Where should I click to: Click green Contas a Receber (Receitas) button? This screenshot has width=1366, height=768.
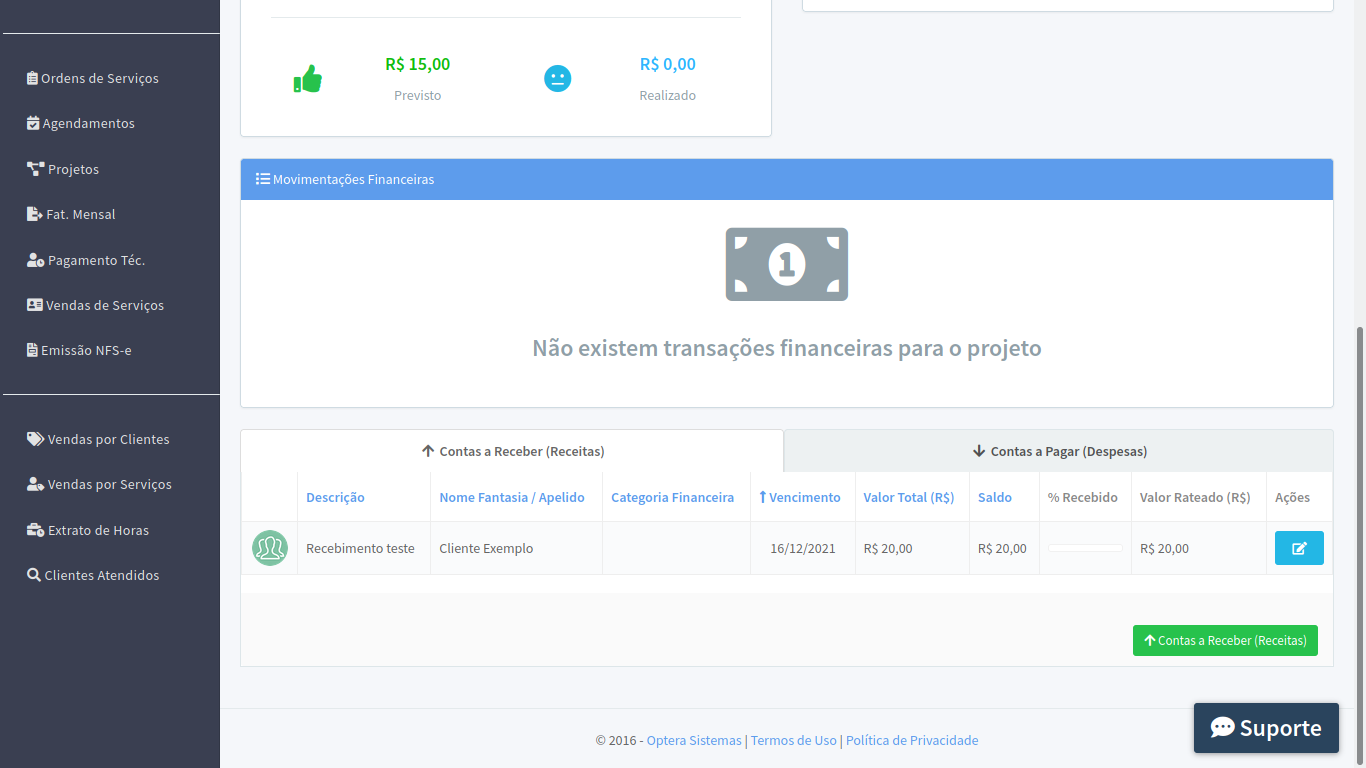tap(1224, 640)
